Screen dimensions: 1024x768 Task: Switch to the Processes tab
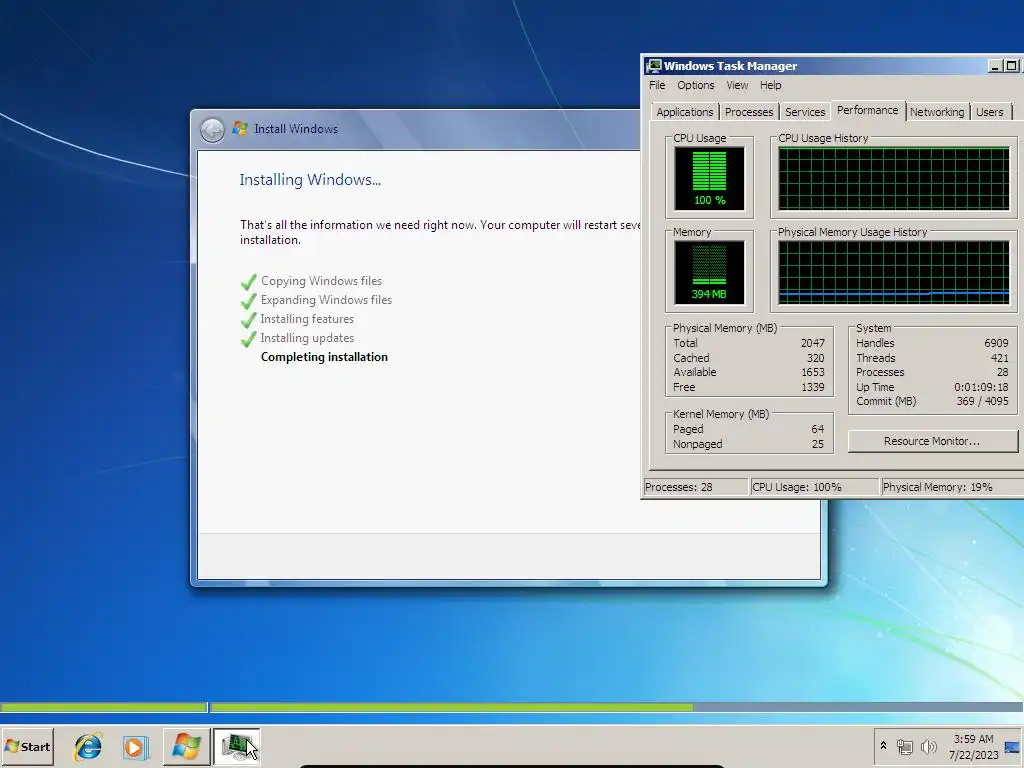tap(748, 112)
